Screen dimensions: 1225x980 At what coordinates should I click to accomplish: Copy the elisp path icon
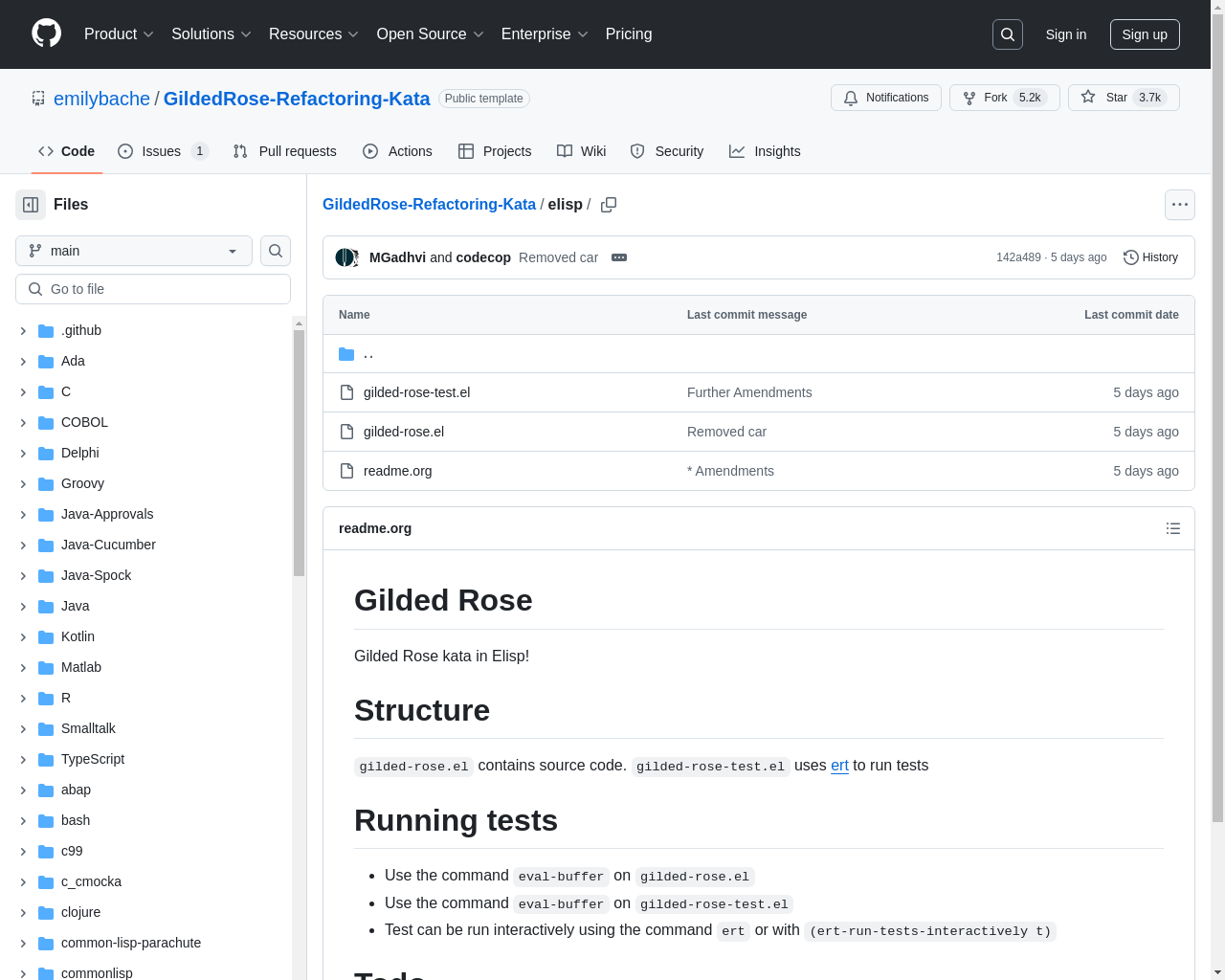click(609, 205)
